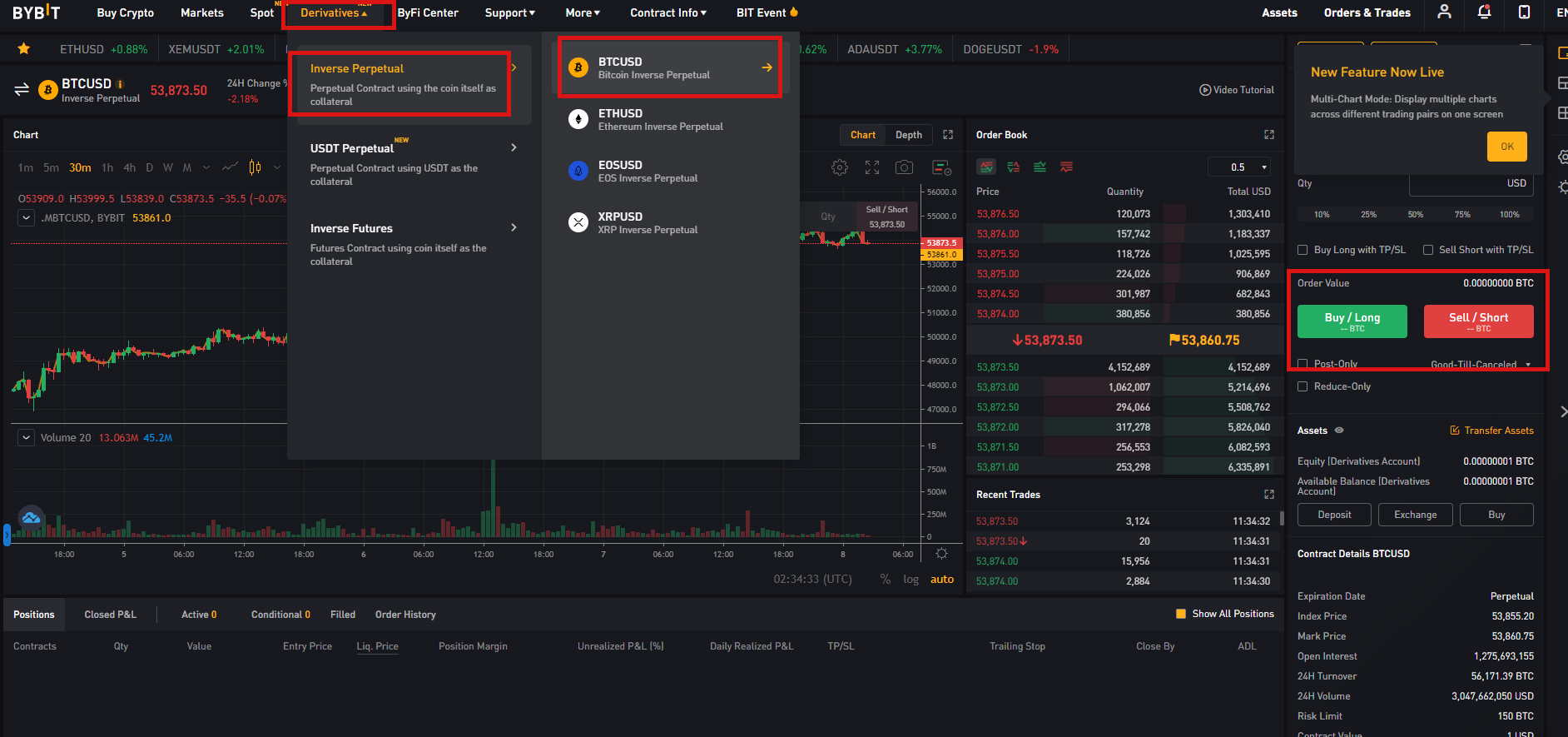This screenshot has width=1568, height=737.
Task: Open the More dropdown menu
Action: click(x=583, y=12)
